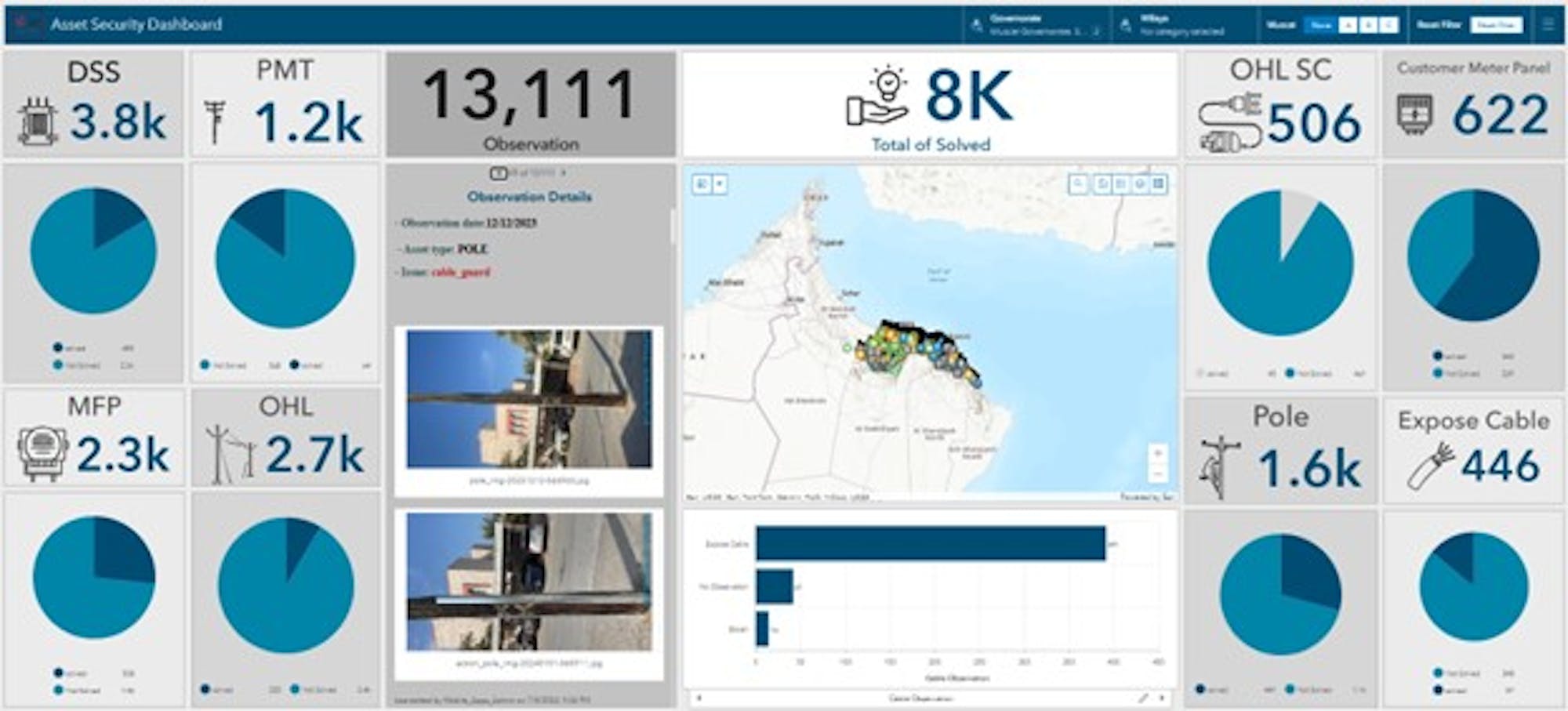Click the Pole 1.6k value
The width and height of the screenshot is (1568, 711).
(1309, 469)
